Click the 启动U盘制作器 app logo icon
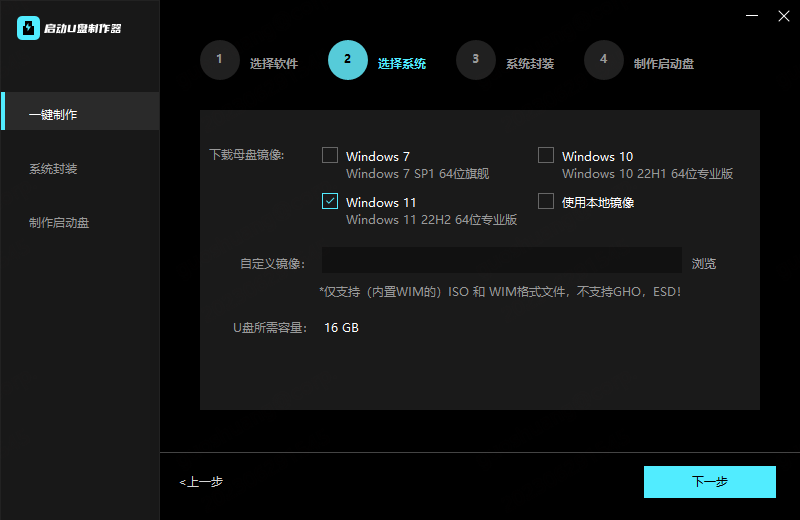Viewport: 800px width, 520px height. click(28, 28)
